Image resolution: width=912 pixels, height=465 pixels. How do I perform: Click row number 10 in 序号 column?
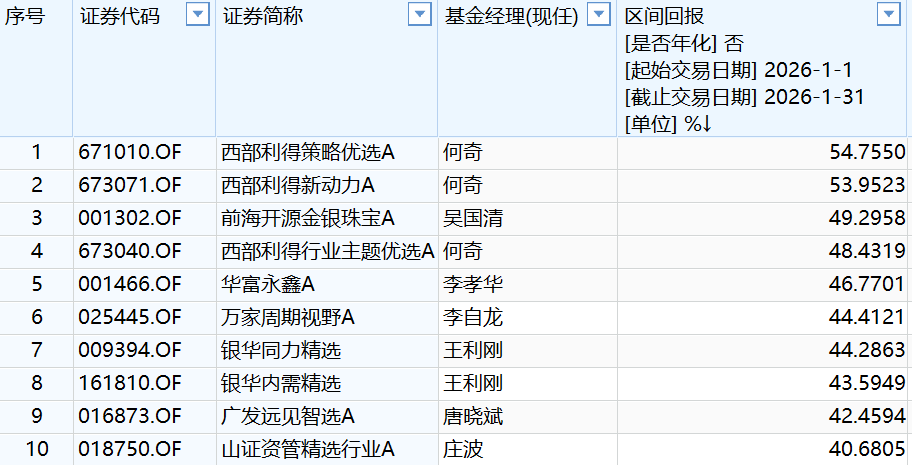(x=37, y=449)
